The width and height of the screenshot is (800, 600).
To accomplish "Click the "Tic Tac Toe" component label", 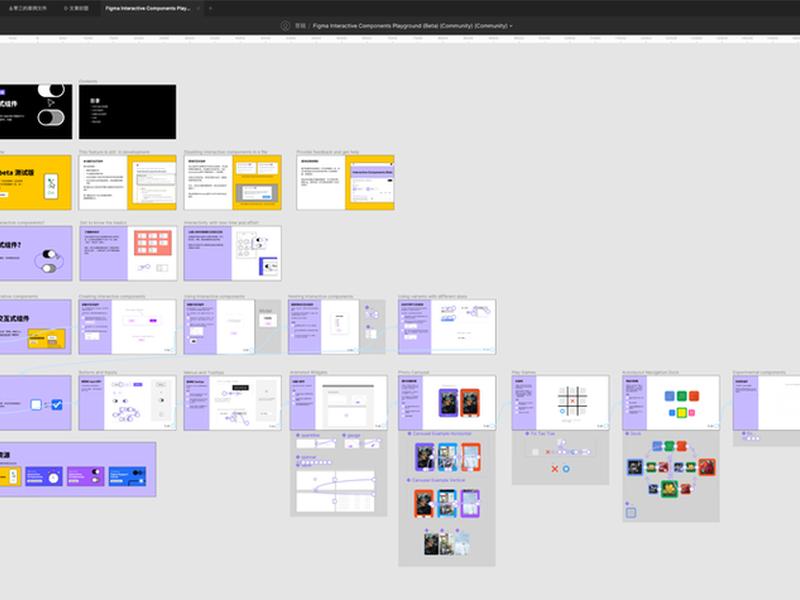I will pyautogui.click(x=542, y=434).
